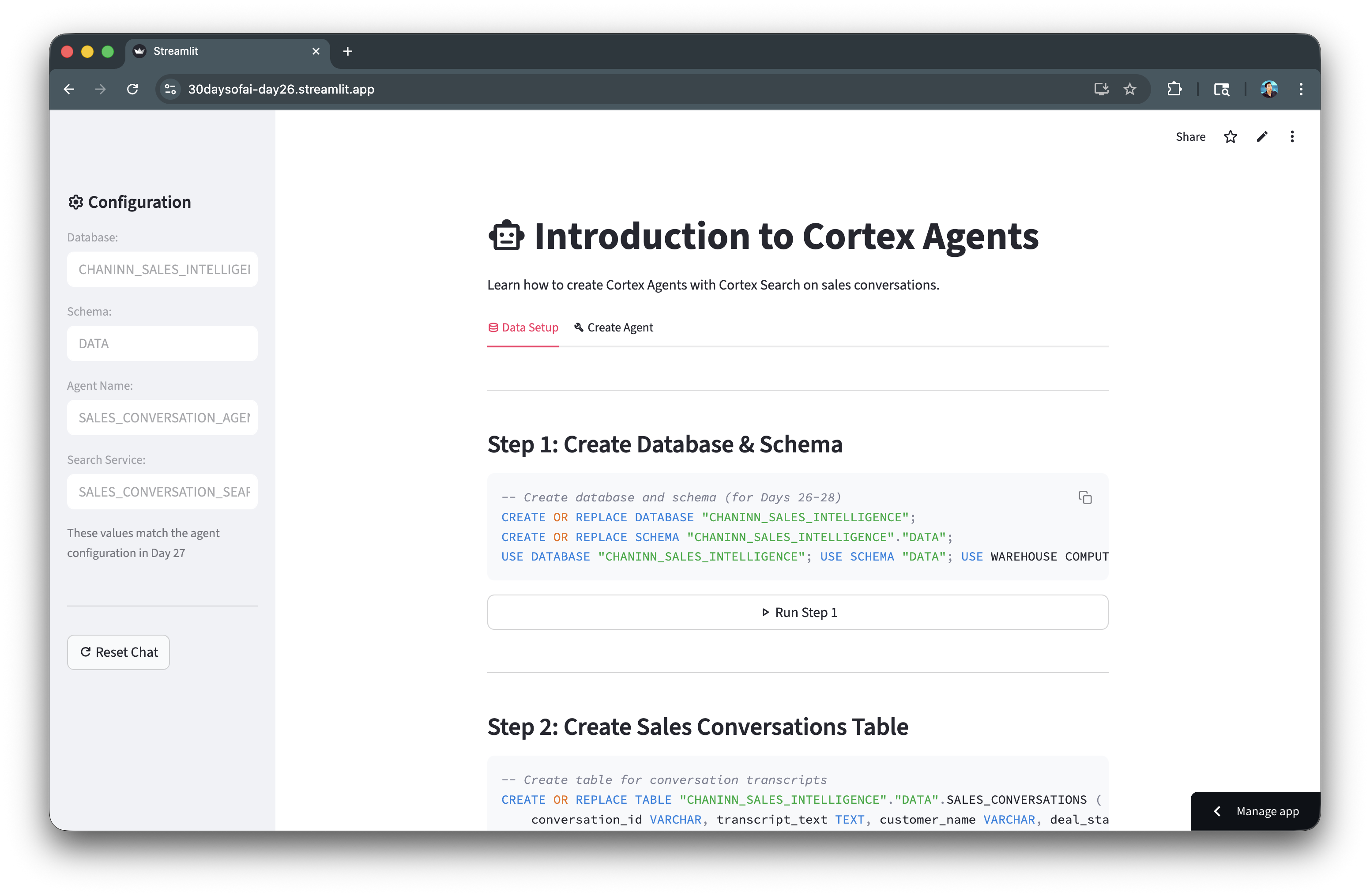The image size is (1370, 896).
Task: Open the Chrome three-dot menu
Action: click(1301, 89)
